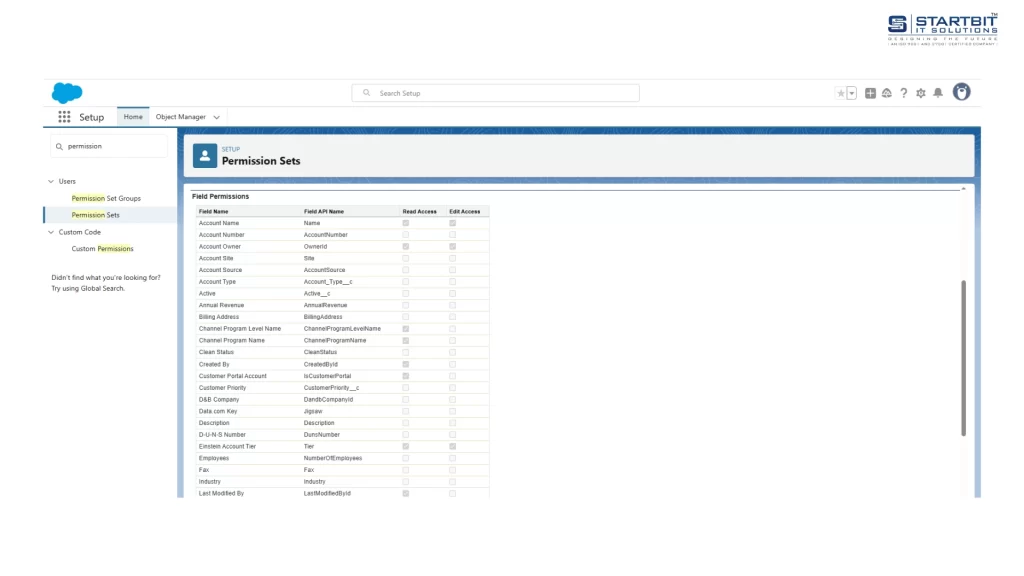Select Permission Set Groups in sidebar
Screen dimensions: 1024x576
pyautogui.click(x=106, y=198)
